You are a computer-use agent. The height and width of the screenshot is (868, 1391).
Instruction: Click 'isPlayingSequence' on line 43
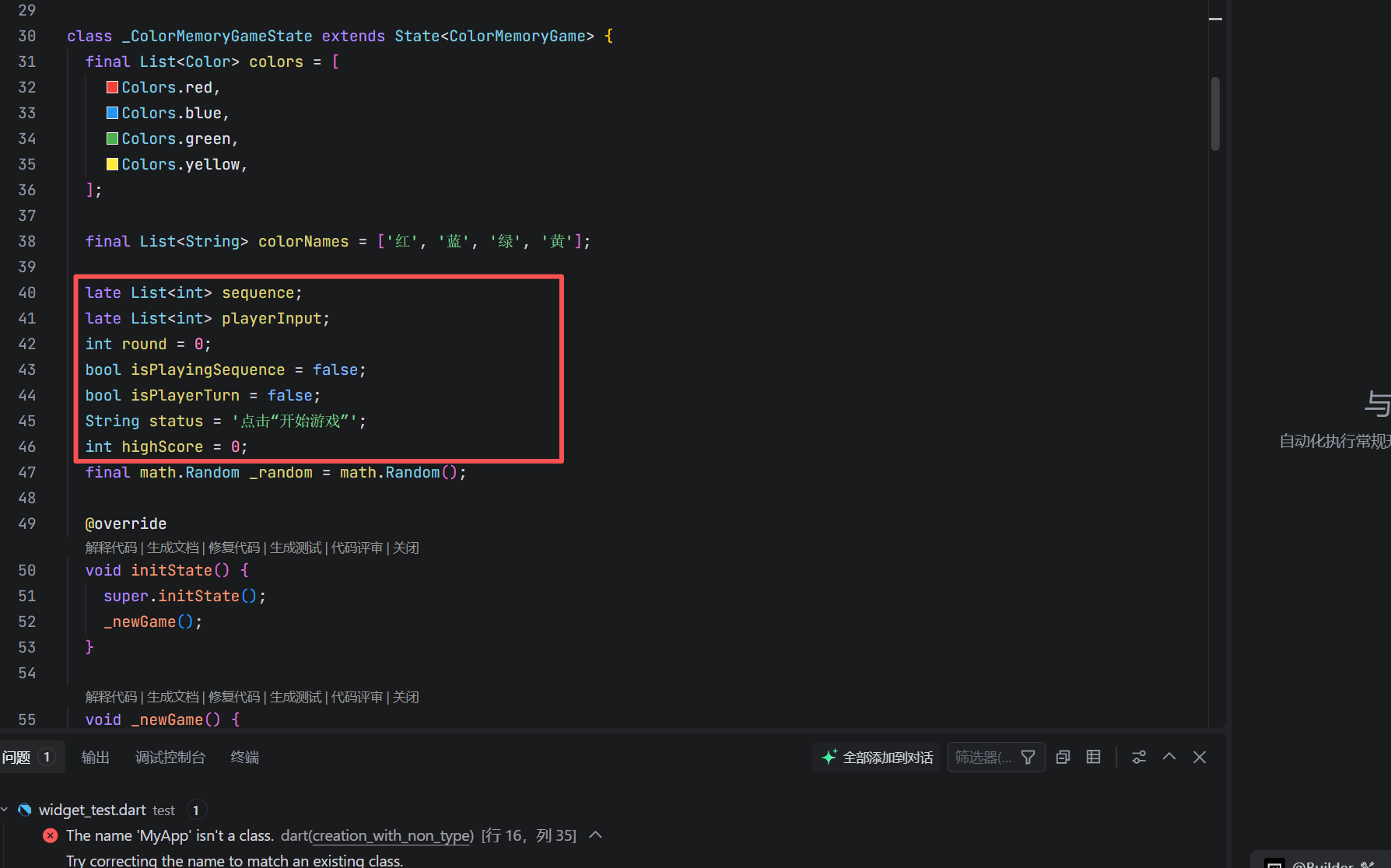(x=208, y=369)
